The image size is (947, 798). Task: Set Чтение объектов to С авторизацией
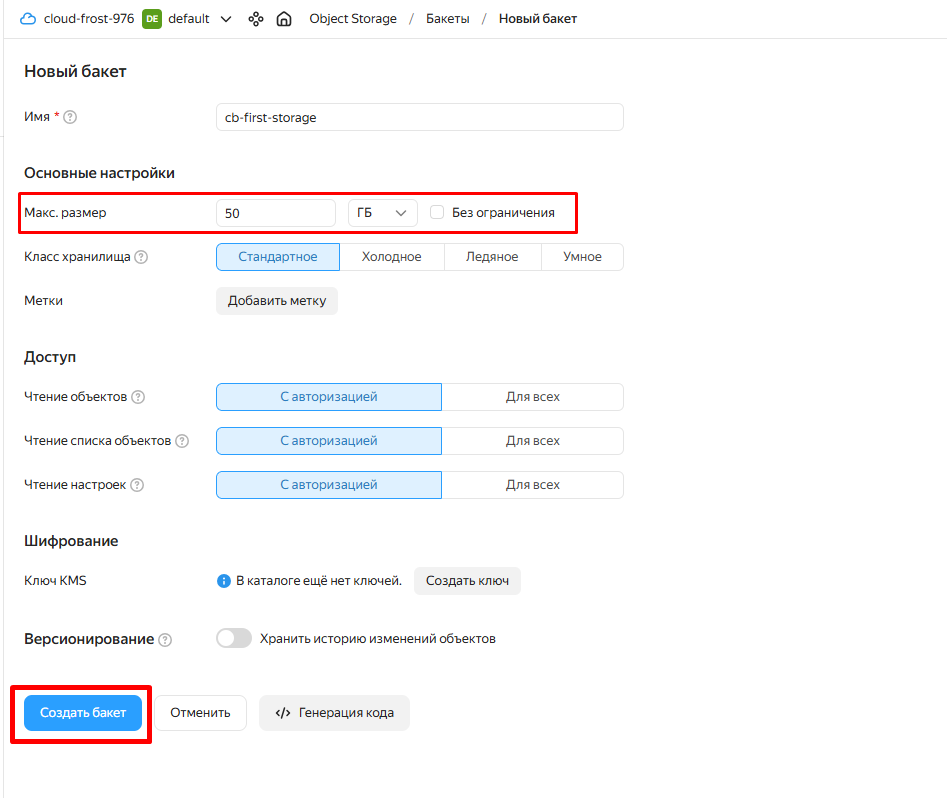(x=329, y=397)
